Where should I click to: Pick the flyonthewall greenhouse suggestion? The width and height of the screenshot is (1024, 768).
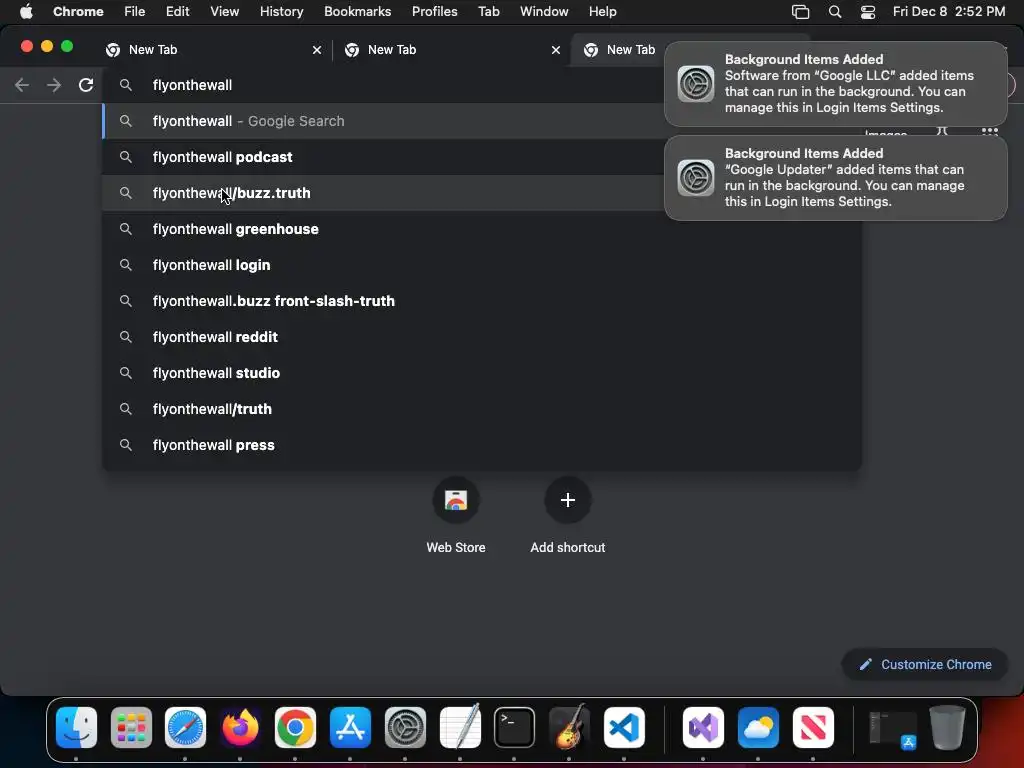pyautogui.click(x=482, y=229)
